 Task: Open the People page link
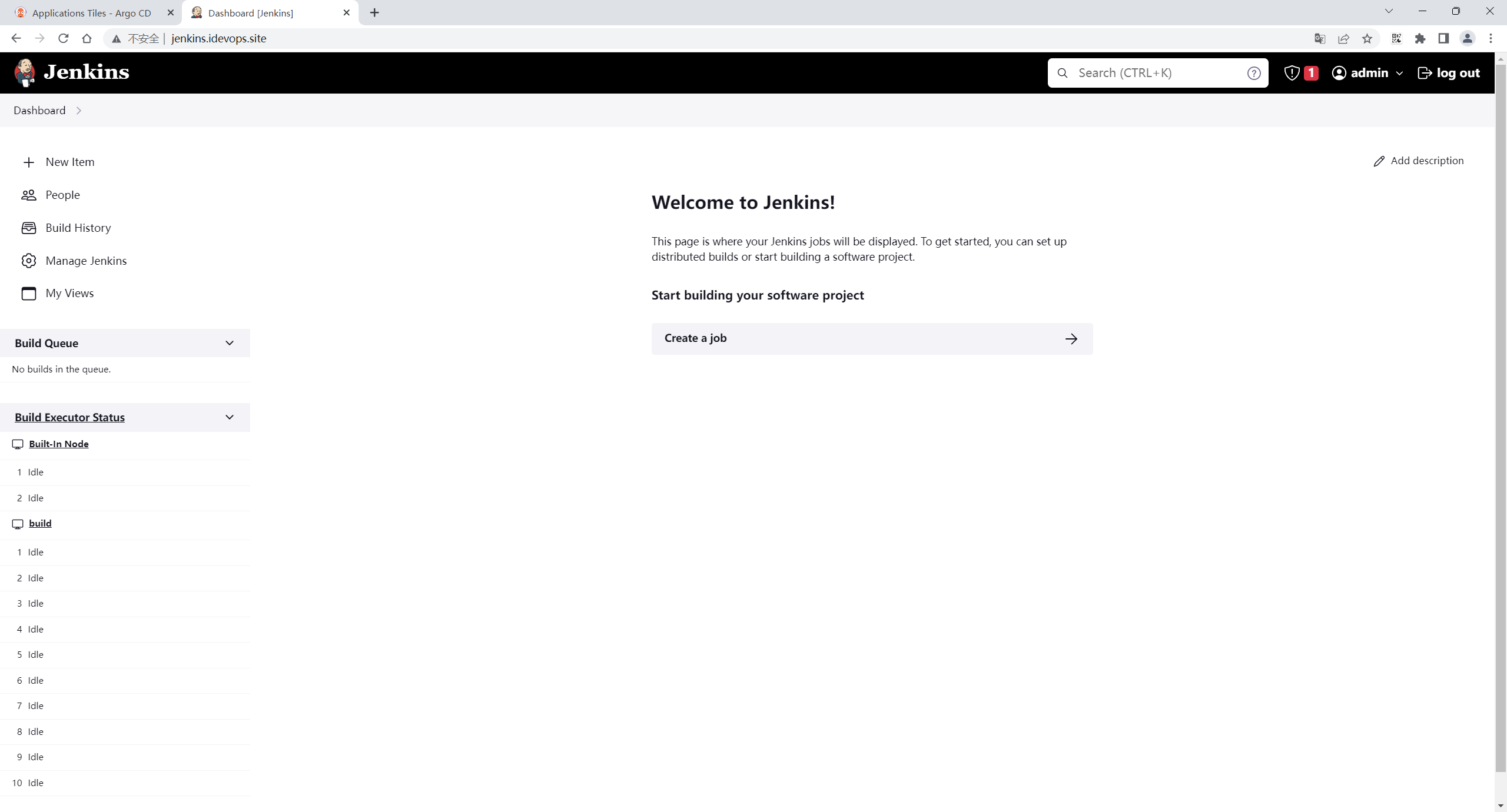(x=62, y=195)
